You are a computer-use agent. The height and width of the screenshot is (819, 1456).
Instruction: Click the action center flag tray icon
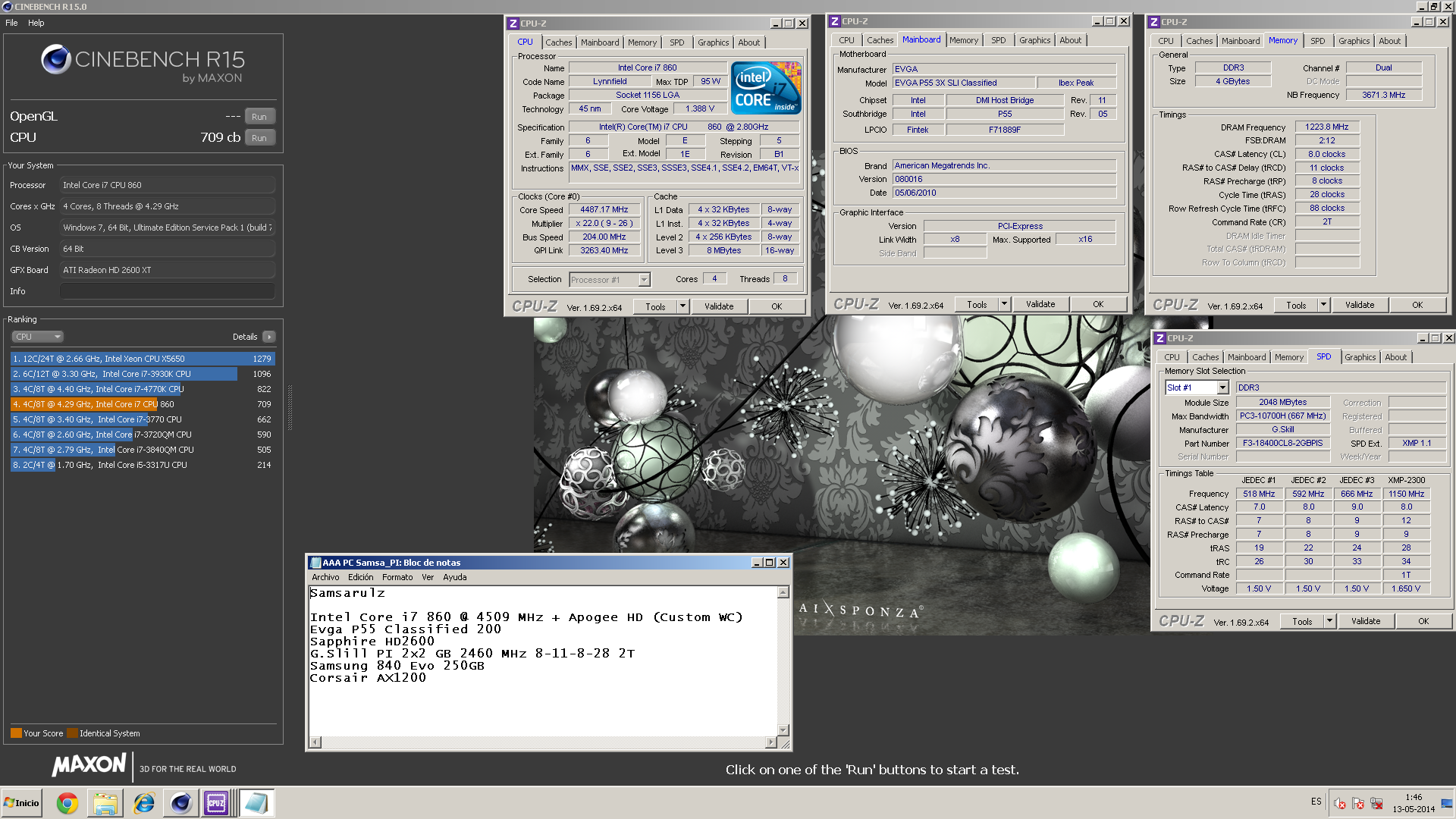1358,803
